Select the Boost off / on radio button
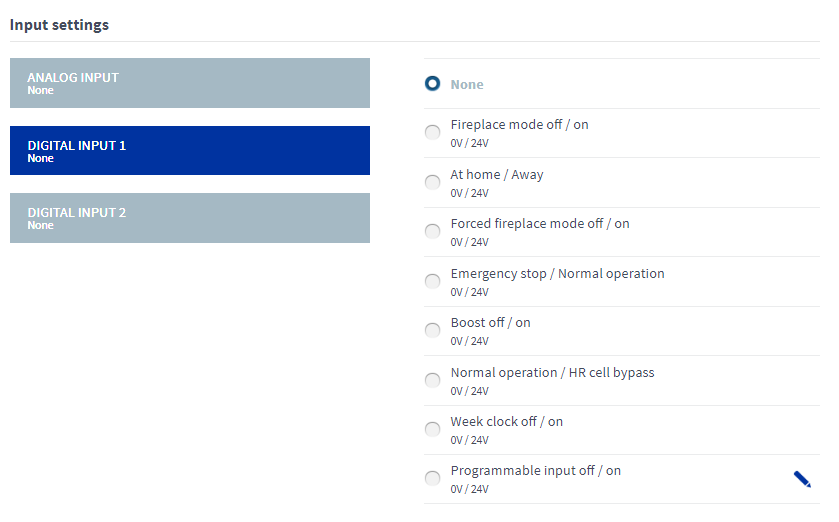The width and height of the screenshot is (839, 522). click(x=432, y=331)
